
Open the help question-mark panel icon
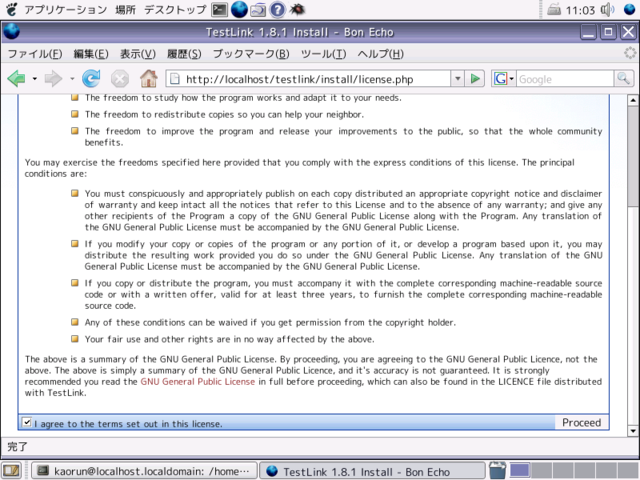pyautogui.click(x=278, y=9)
